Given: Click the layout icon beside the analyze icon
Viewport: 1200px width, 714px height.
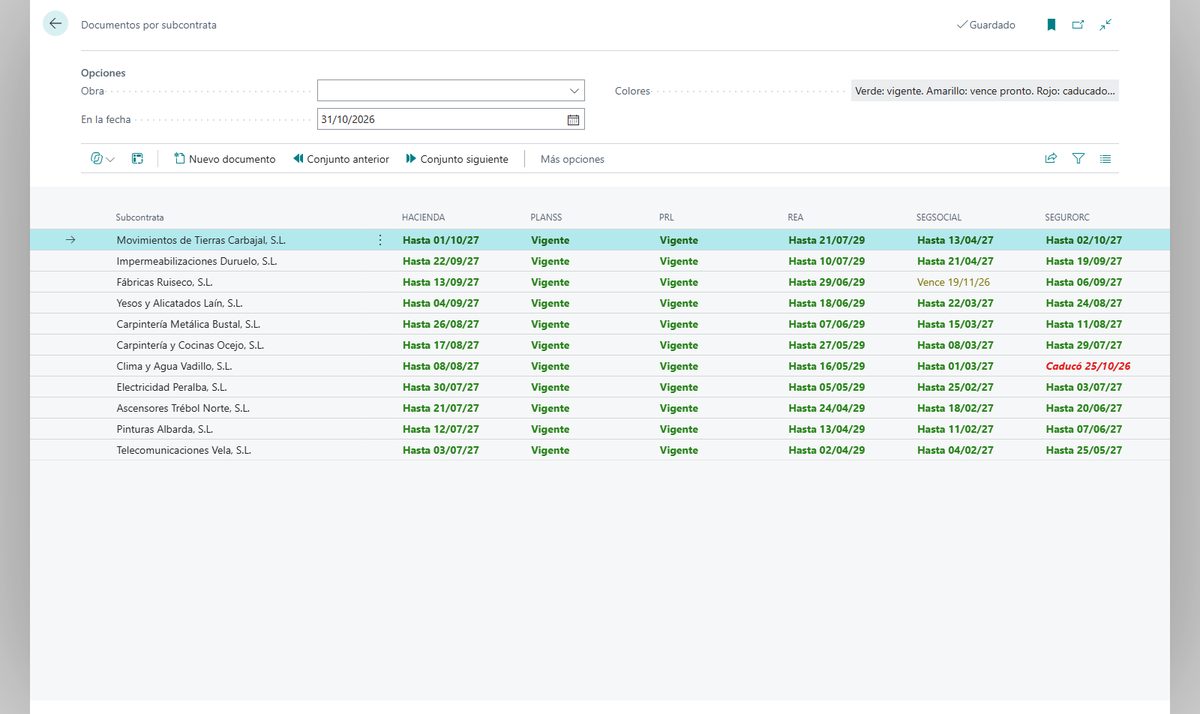Looking at the screenshot, I should (x=137, y=159).
